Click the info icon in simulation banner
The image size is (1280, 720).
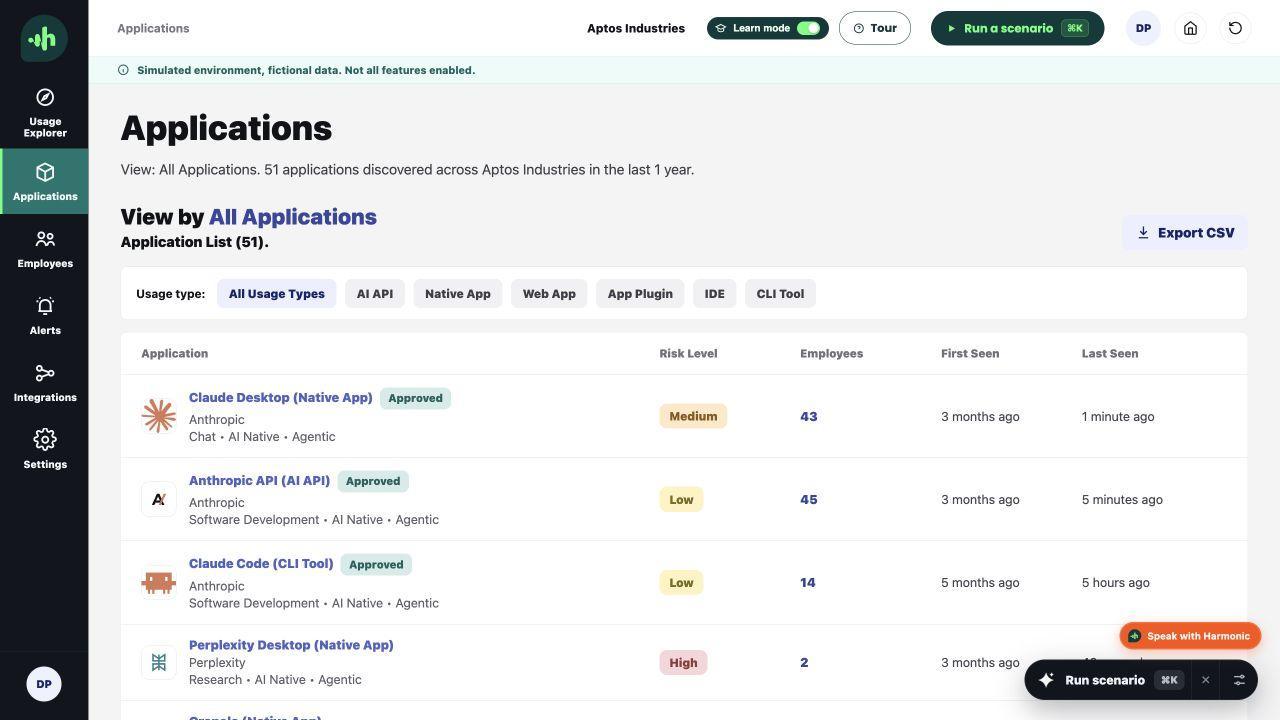pos(123,70)
